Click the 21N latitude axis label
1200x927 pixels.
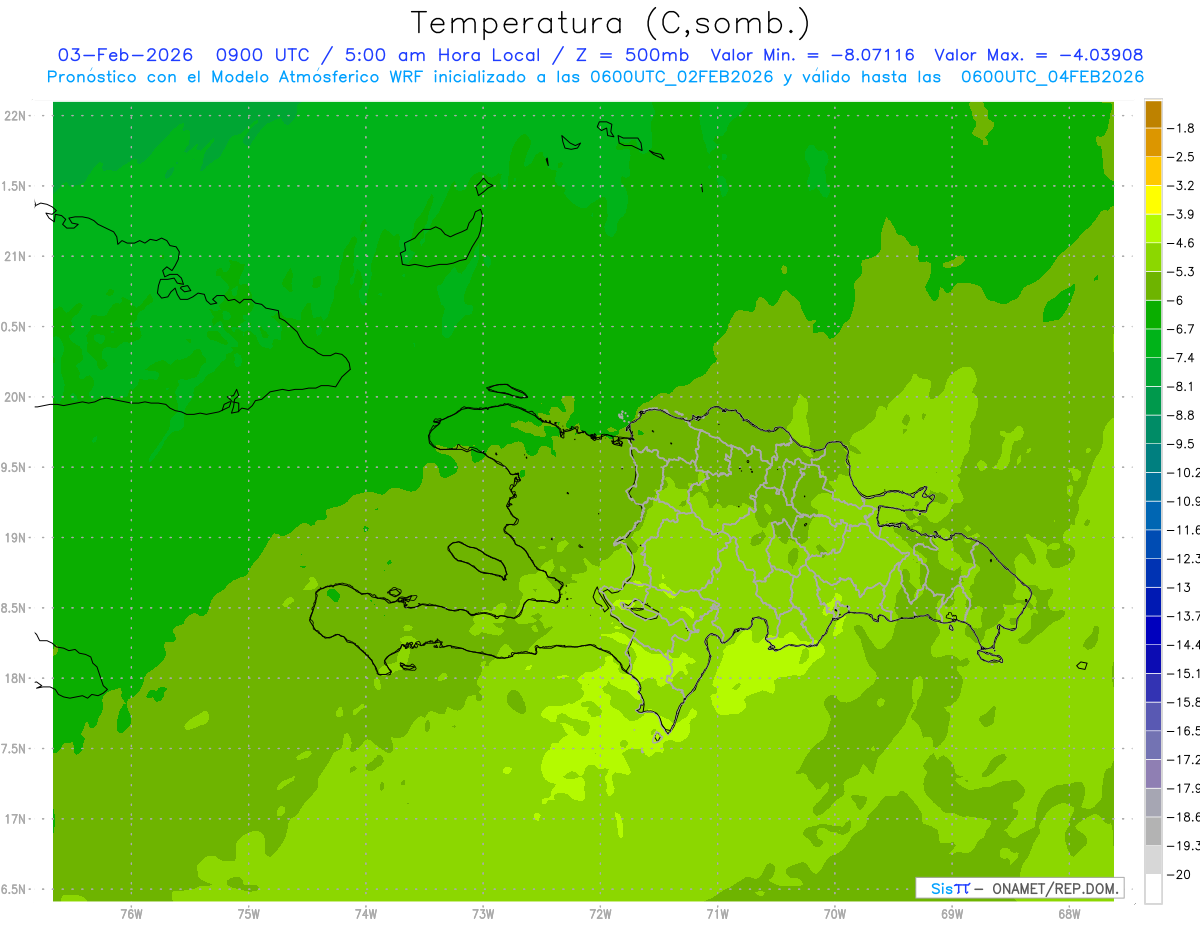[17, 257]
